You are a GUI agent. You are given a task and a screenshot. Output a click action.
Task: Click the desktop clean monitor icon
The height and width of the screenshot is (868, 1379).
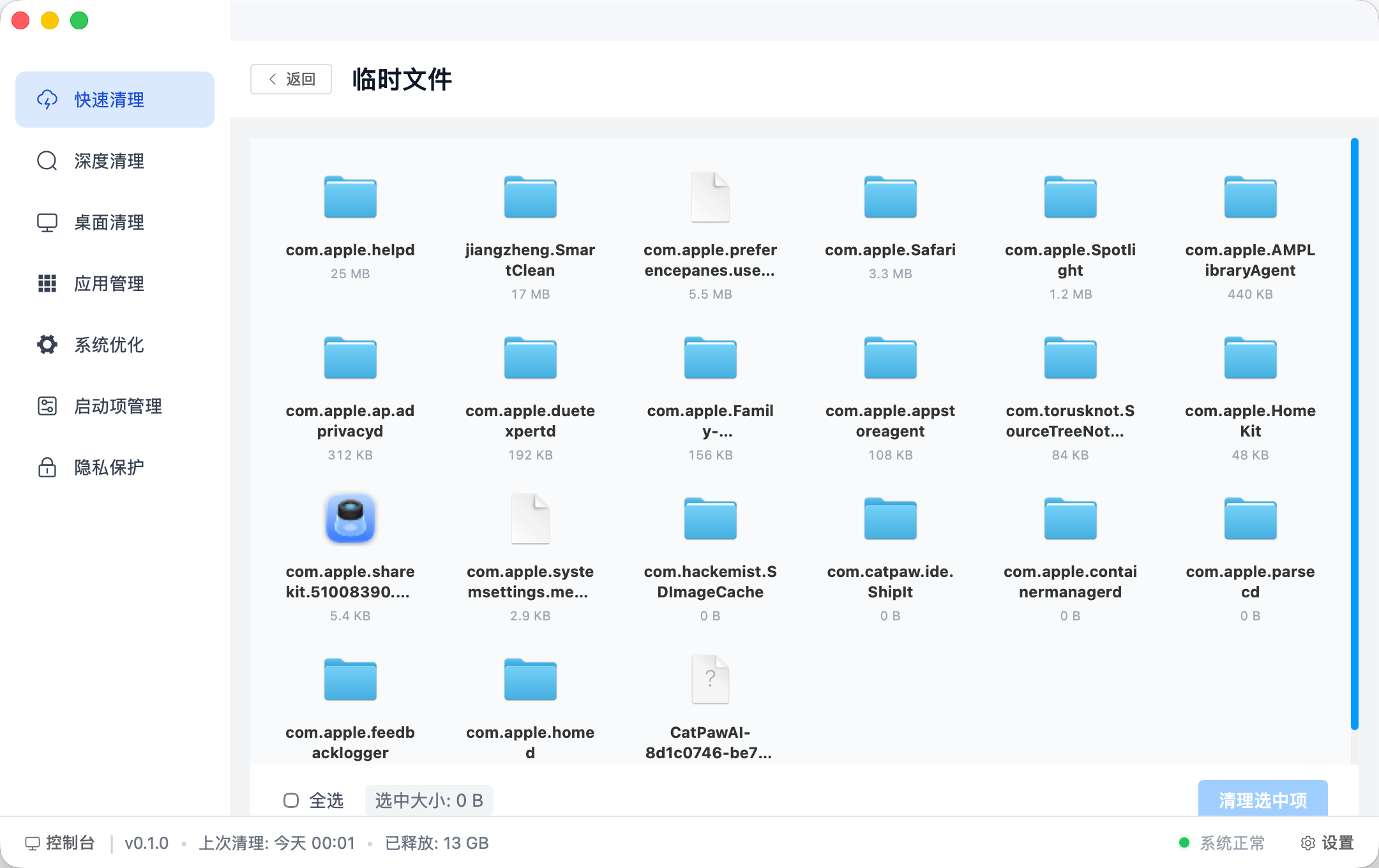tap(47, 222)
